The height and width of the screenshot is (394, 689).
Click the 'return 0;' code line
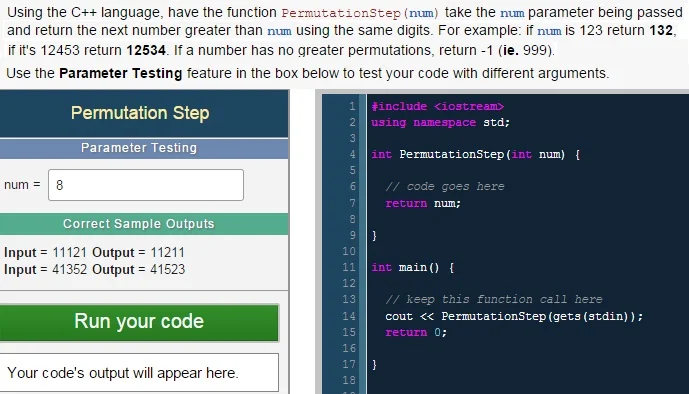pyautogui.click(x=416, y=333)
